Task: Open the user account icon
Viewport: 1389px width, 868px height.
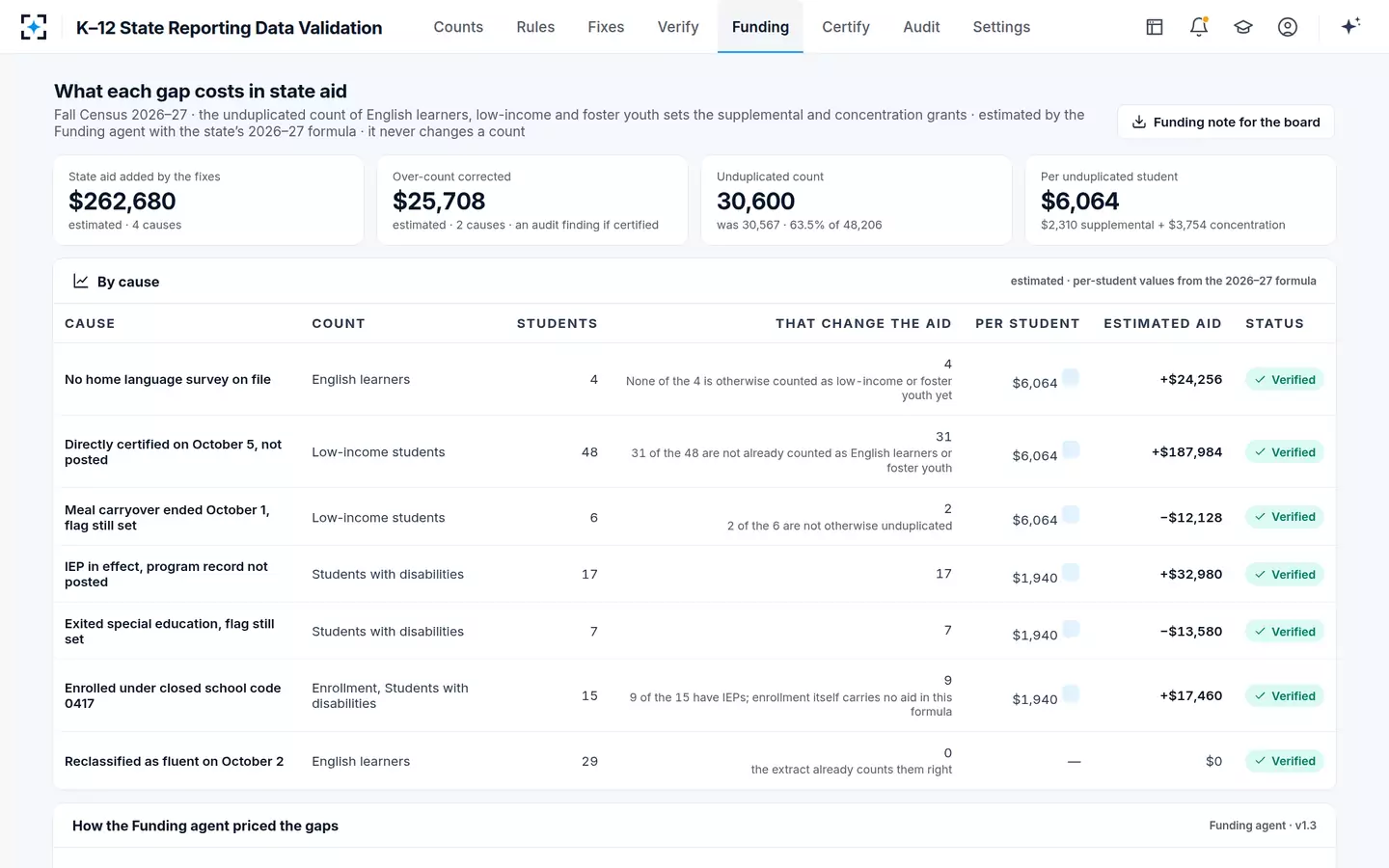Action: [1288, 27]
